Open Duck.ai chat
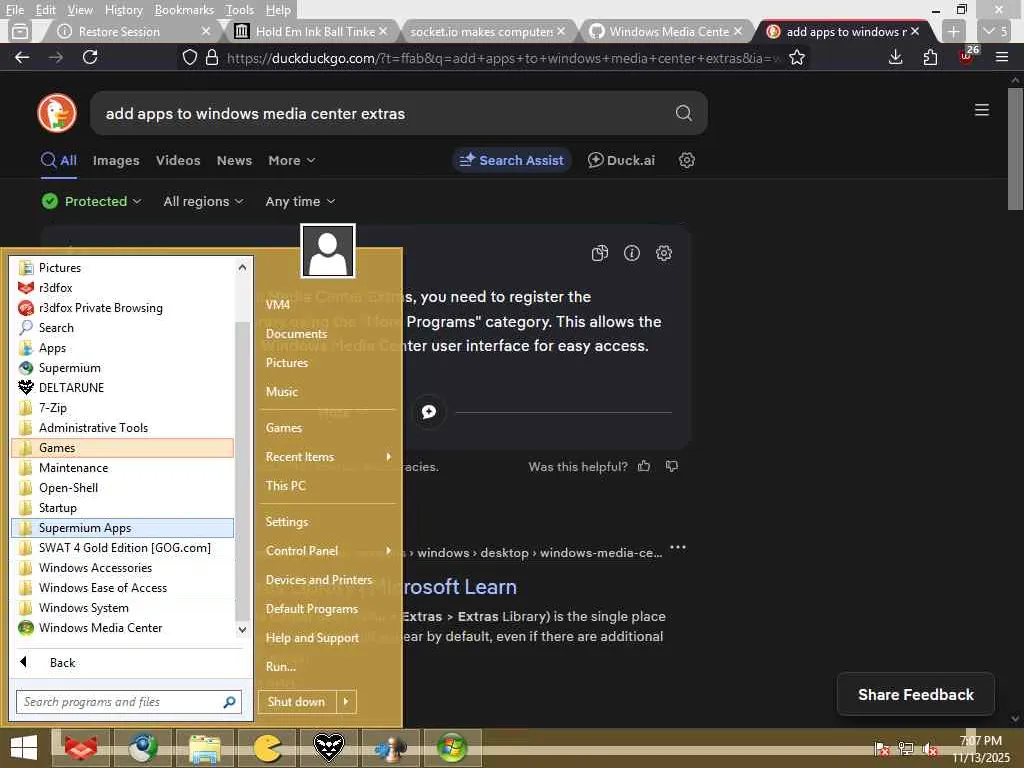1024x768 pixels. tap(621, 160)
